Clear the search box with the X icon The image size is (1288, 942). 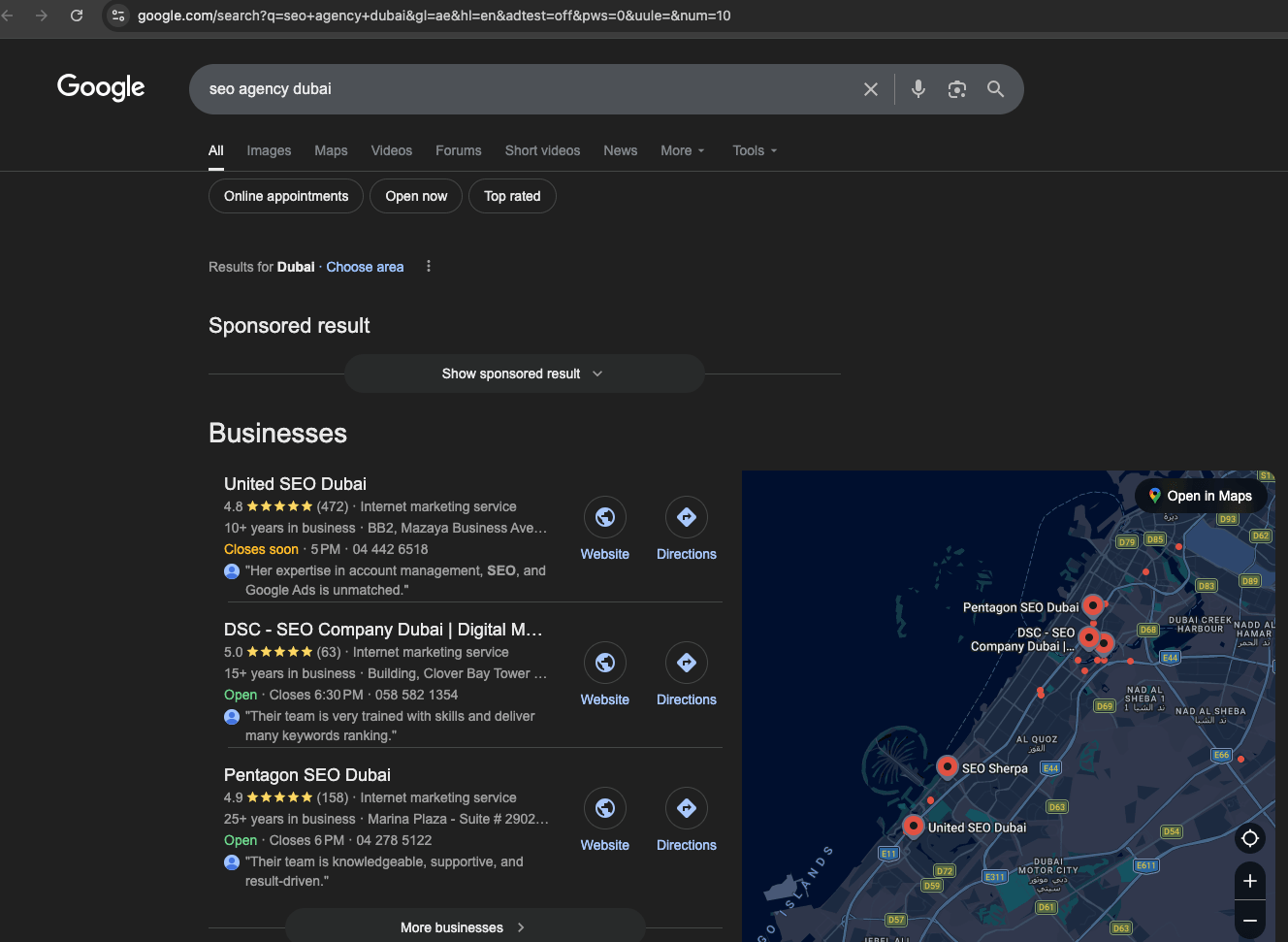871,89
